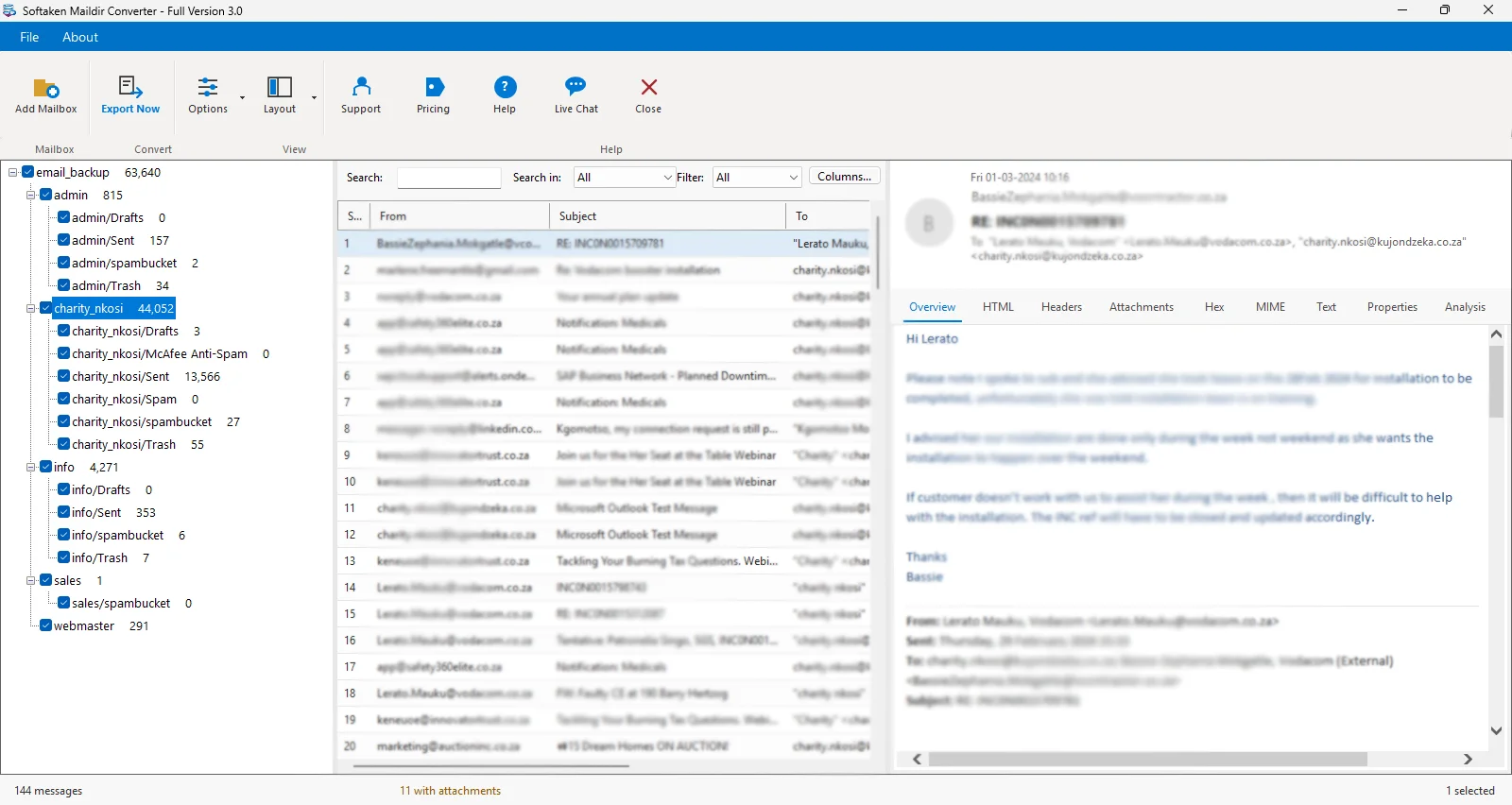Screen dimensions: 1512x805
Task: Uncheck the info/Trash folder checkbox
Action: 64,557
